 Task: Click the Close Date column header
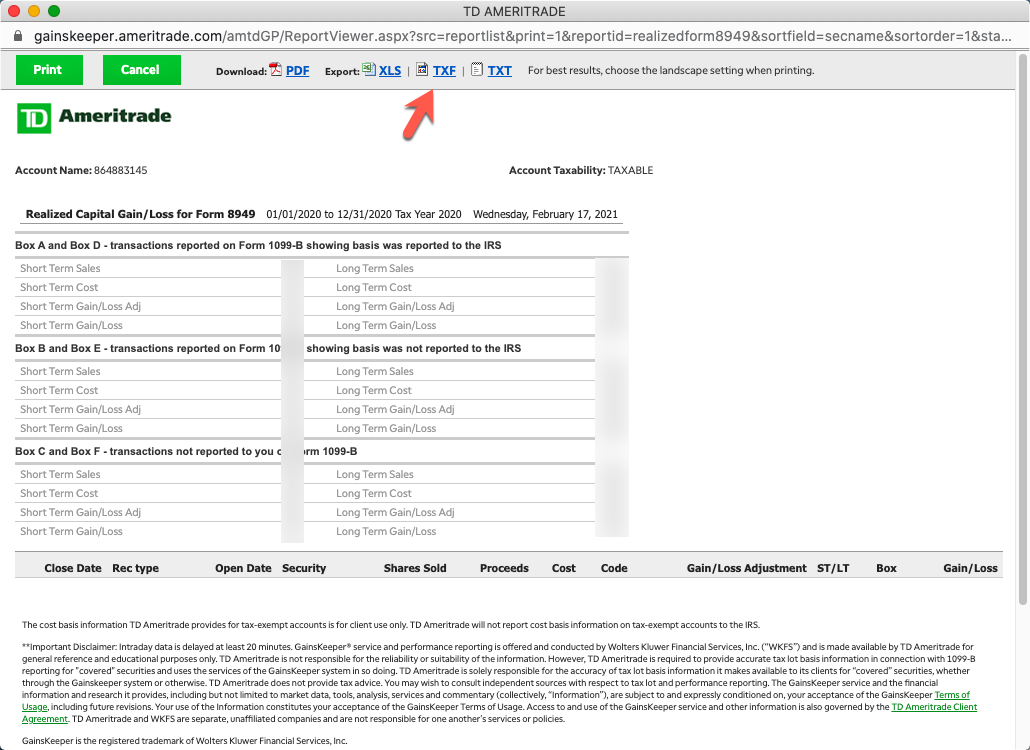coord(73,568)
